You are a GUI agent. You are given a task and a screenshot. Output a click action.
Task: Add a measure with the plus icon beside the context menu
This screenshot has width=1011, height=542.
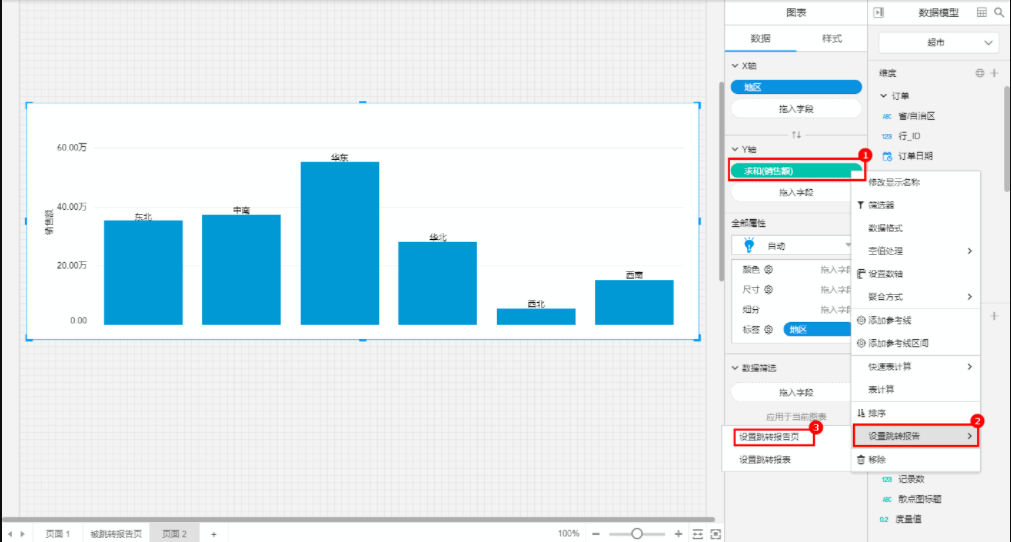click(x=994, y=316)
